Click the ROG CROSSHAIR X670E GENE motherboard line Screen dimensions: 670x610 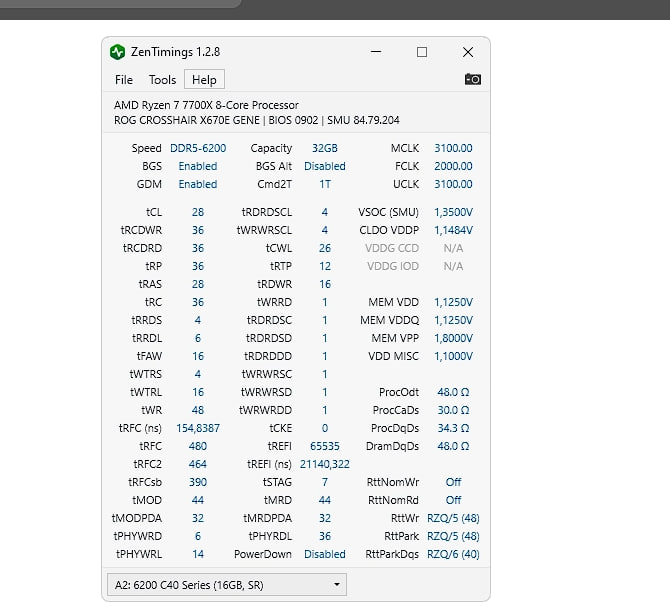tap(257, 120)
